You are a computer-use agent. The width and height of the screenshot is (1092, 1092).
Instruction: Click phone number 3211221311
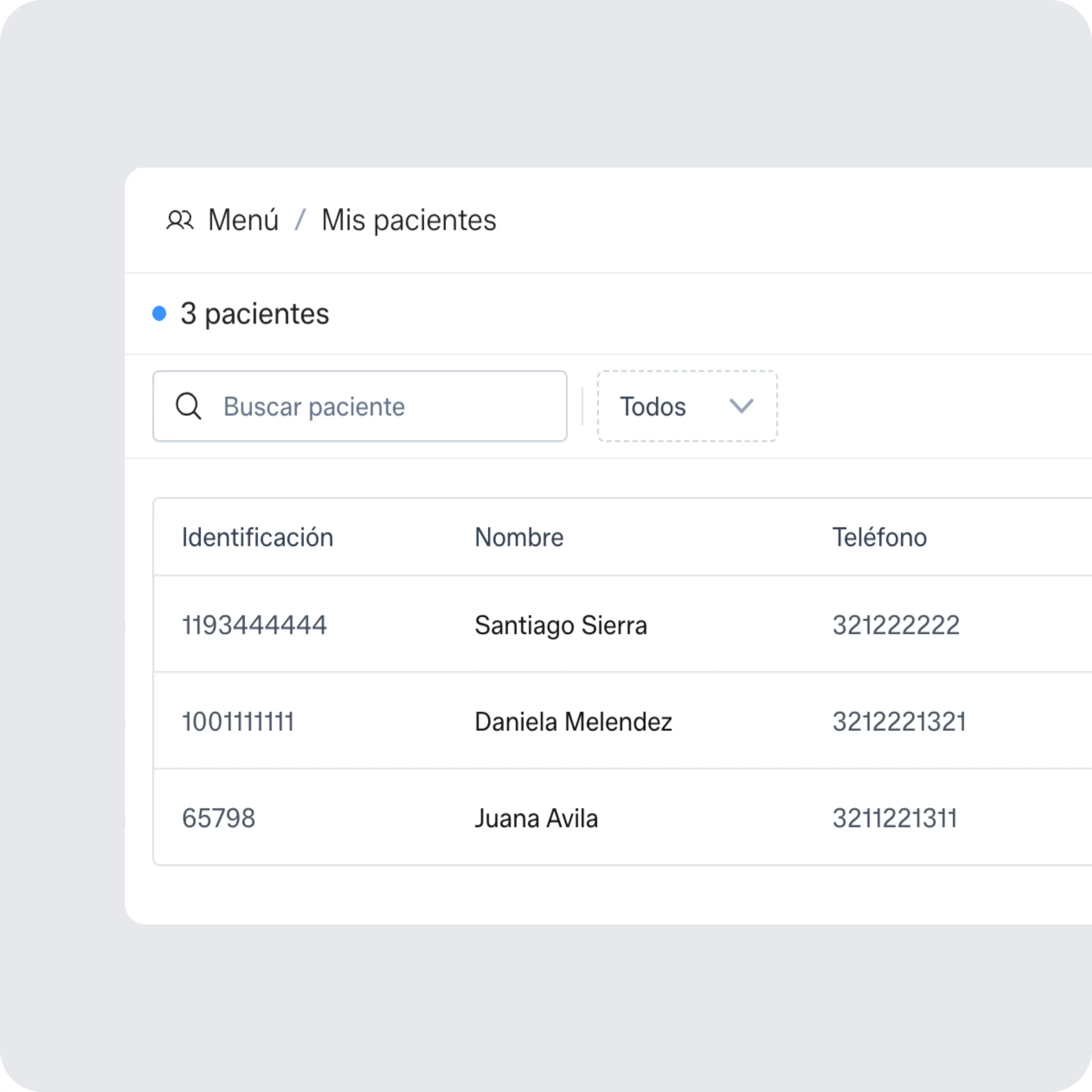click(895, 818)
